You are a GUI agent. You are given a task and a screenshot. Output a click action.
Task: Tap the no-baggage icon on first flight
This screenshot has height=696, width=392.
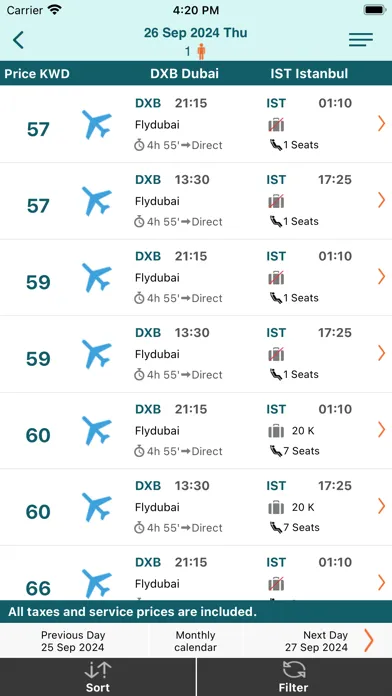276,124
